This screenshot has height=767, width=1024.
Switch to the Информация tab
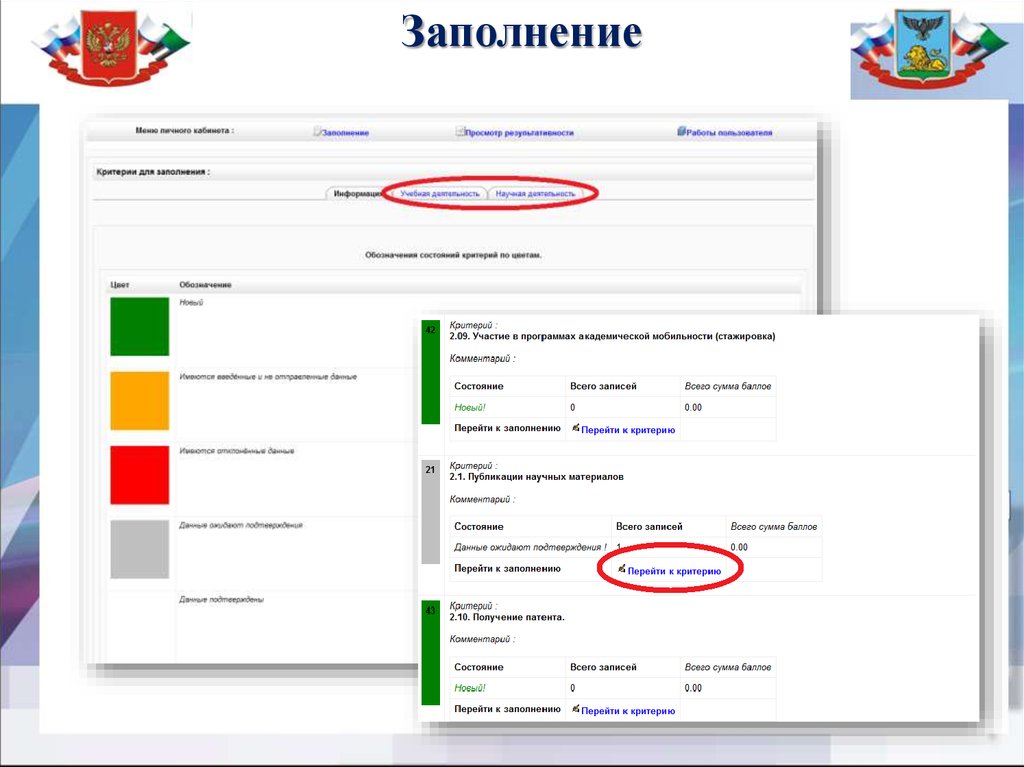(358, 193)
